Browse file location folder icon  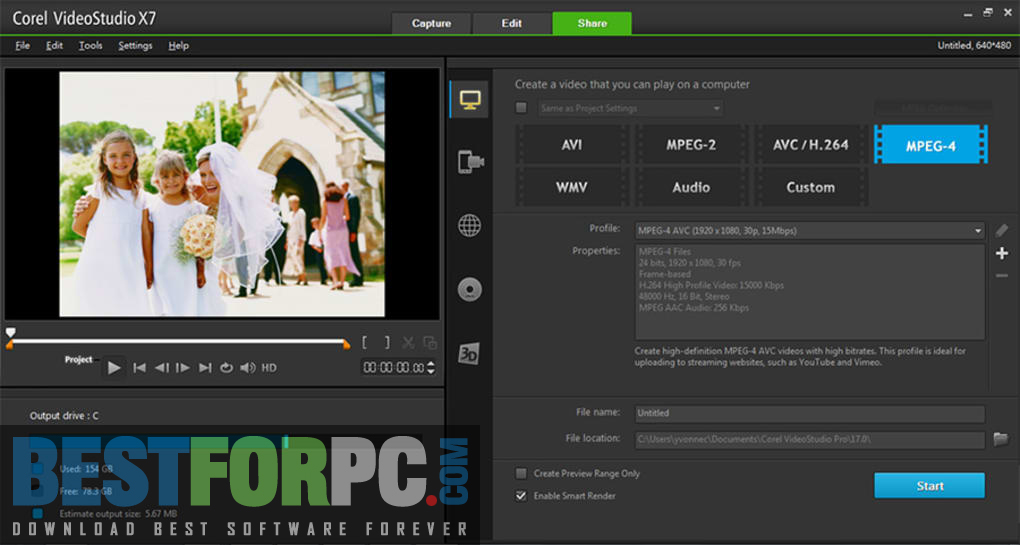pyautogui.click(x=1000, y=440)
